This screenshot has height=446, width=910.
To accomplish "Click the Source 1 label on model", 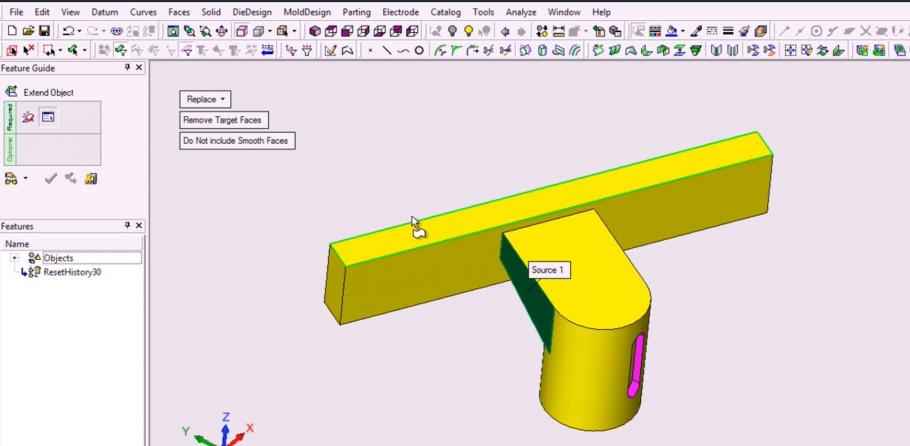I will [547, 270].
